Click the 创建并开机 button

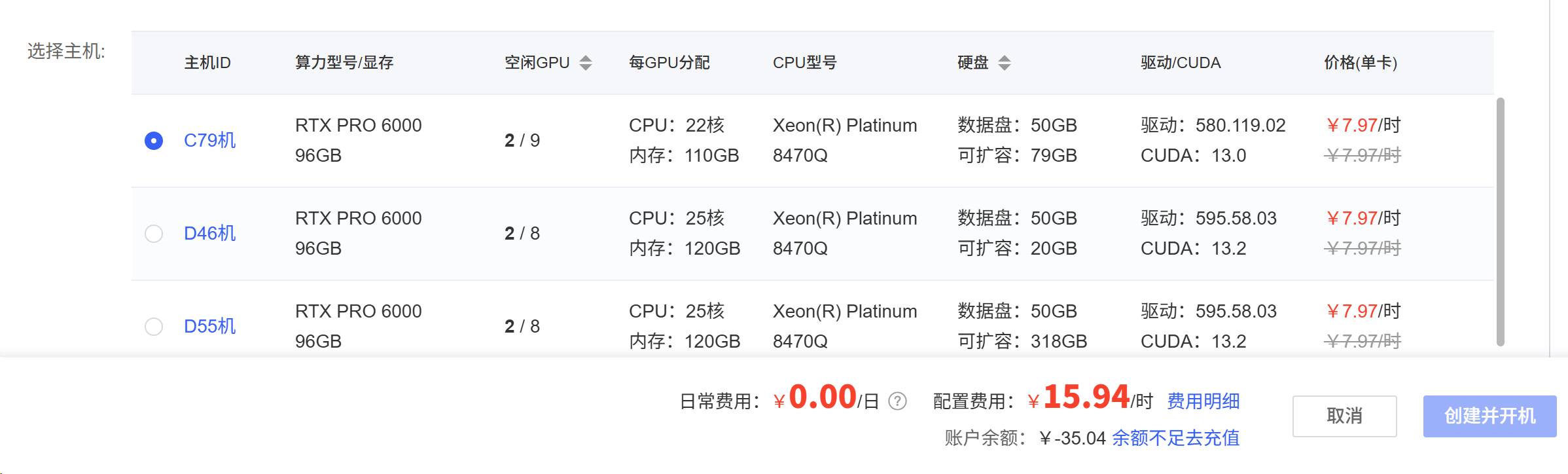[1490, 416]
